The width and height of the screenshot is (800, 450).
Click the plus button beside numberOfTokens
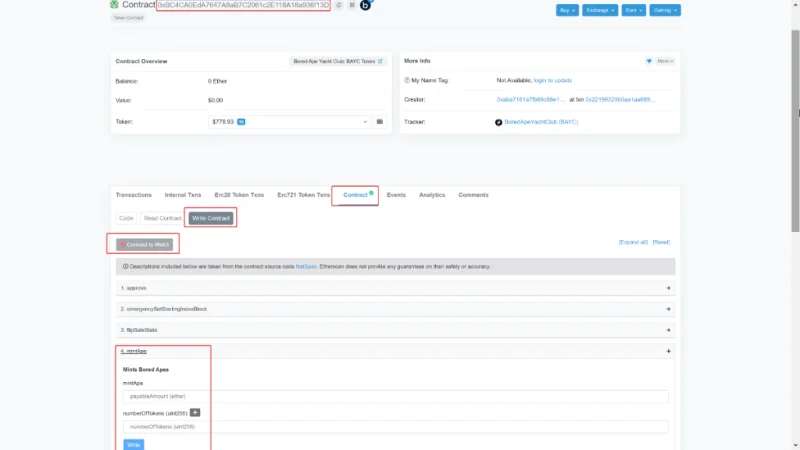coord(195,413)
